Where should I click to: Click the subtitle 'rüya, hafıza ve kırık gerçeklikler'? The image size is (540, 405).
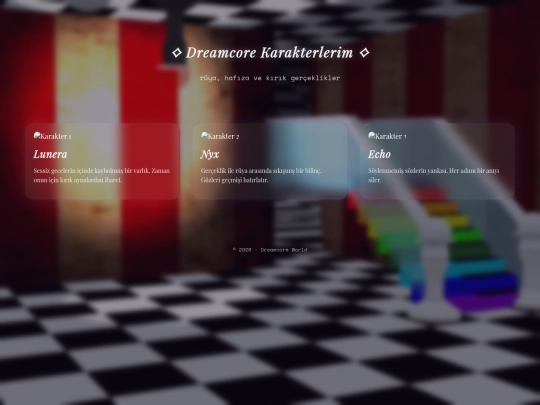tap(270, 78)
